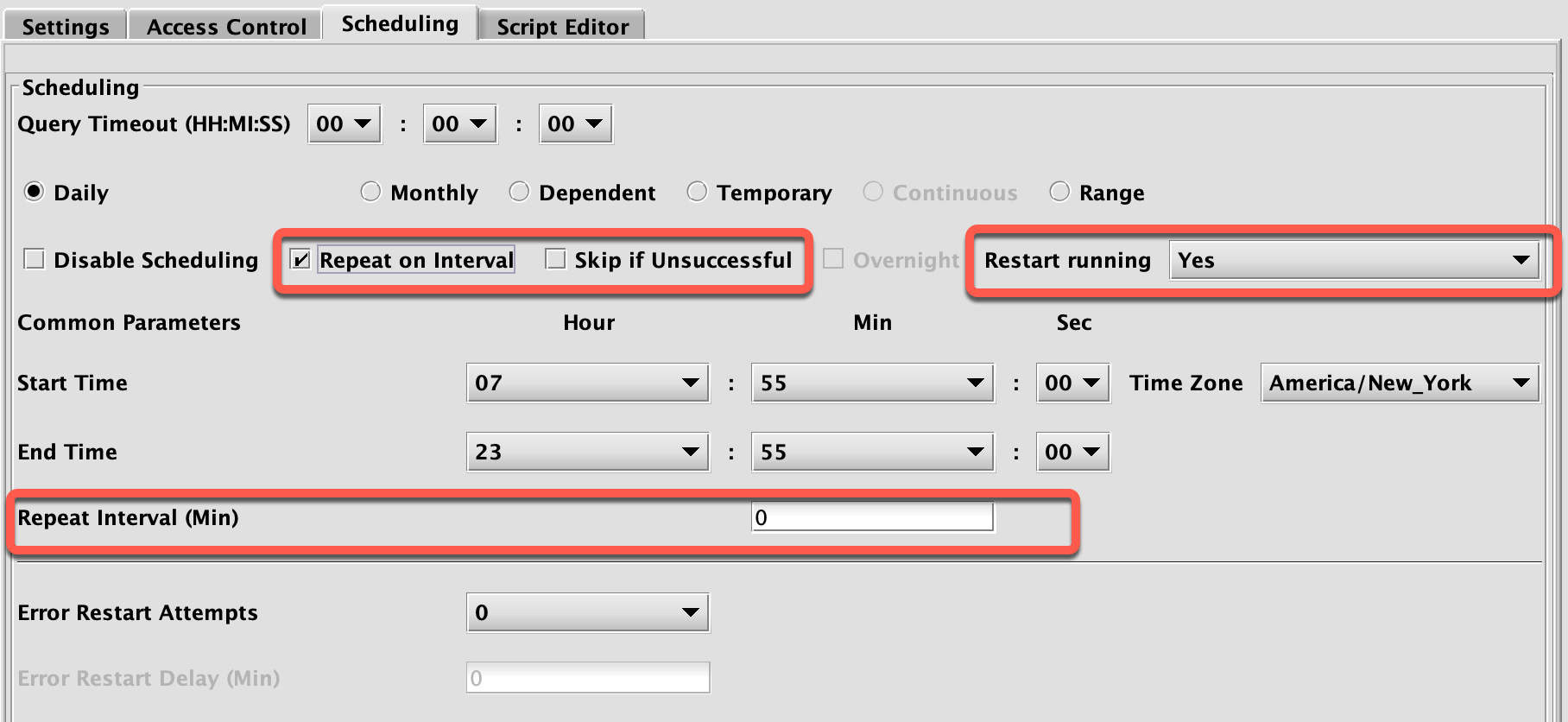Open the Script Editor tab
Image resolution: width=1568 pixels, height=722 pixels.
pos(562,26)
